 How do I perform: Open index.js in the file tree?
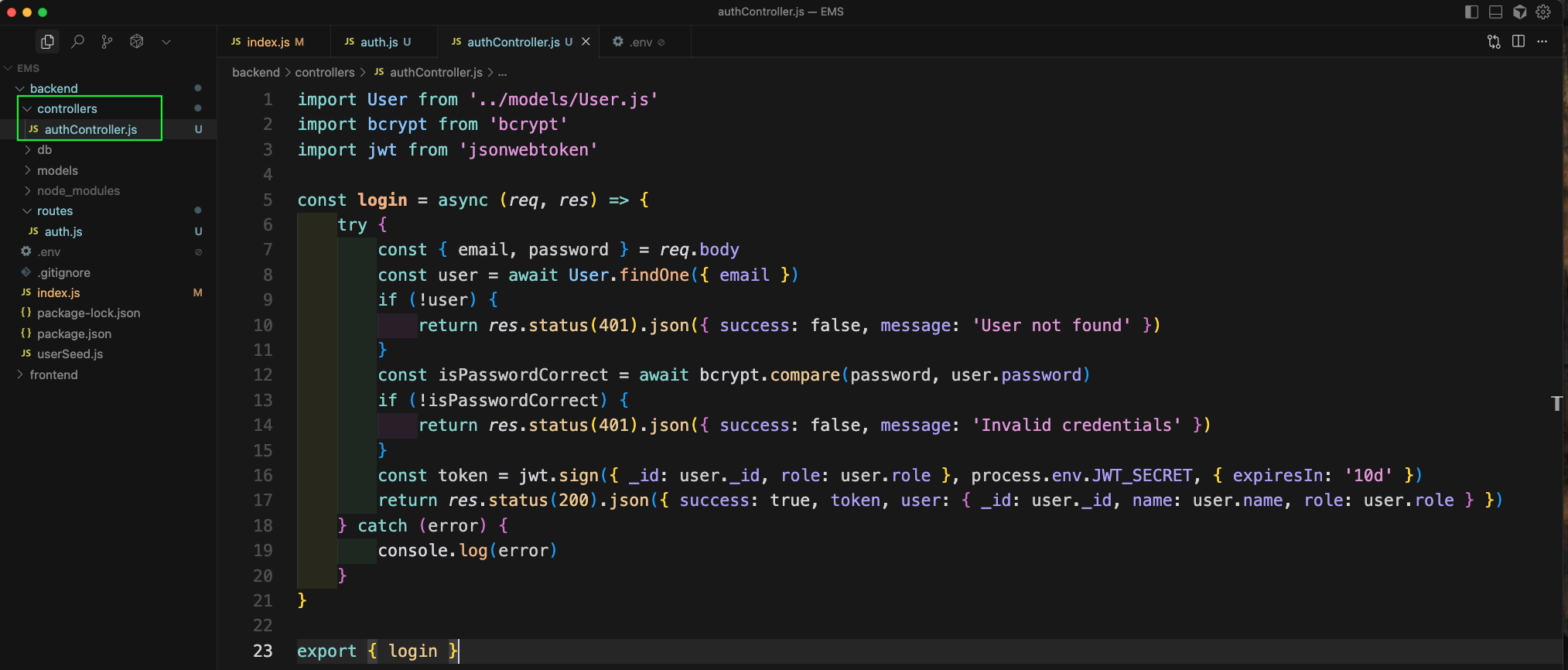click(x=108, y=292)
